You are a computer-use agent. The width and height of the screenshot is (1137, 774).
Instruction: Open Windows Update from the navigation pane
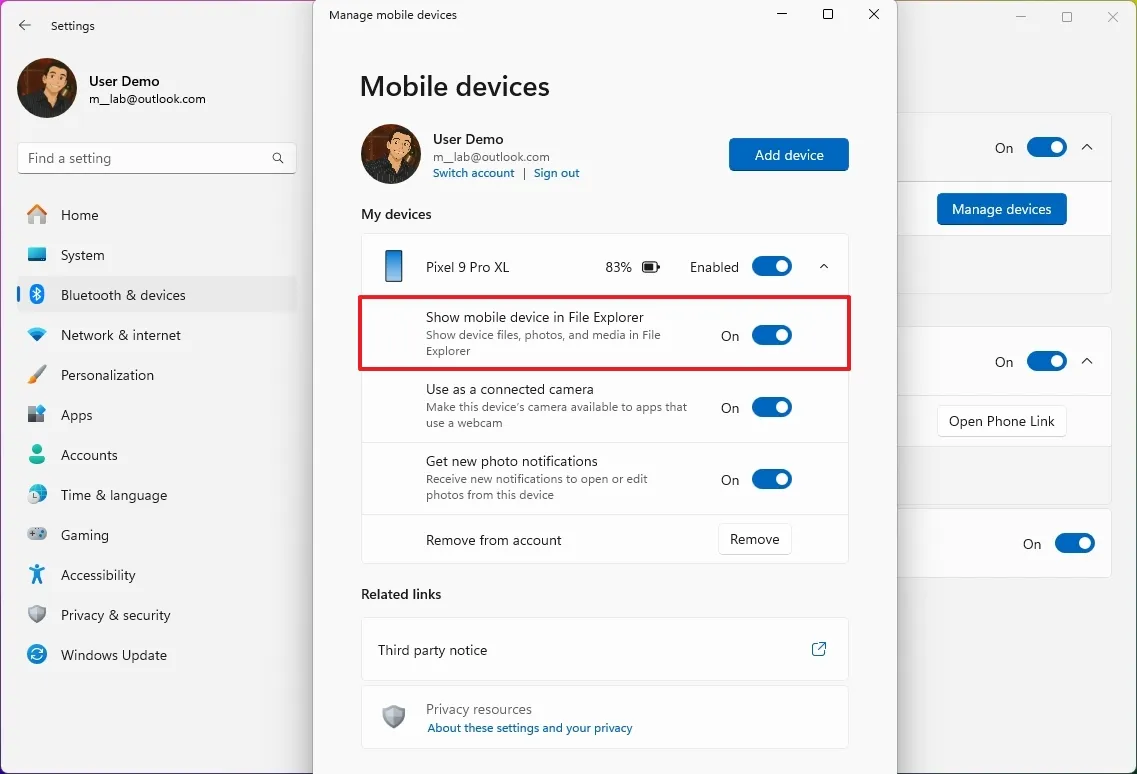coord(36,655)
